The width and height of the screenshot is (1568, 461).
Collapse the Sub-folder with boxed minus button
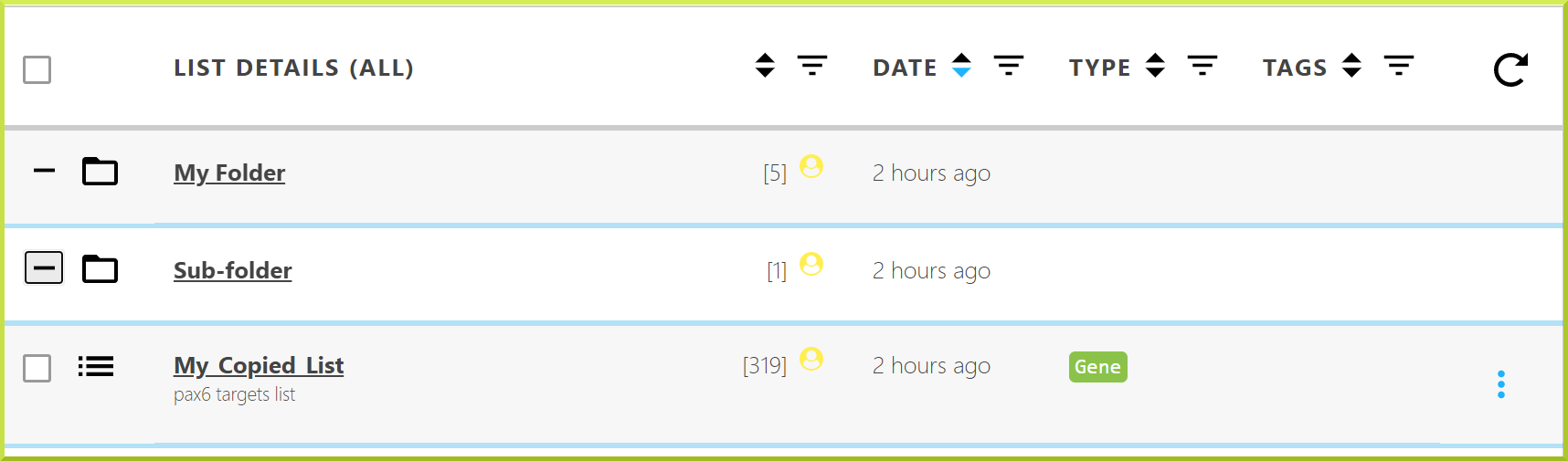44,267
